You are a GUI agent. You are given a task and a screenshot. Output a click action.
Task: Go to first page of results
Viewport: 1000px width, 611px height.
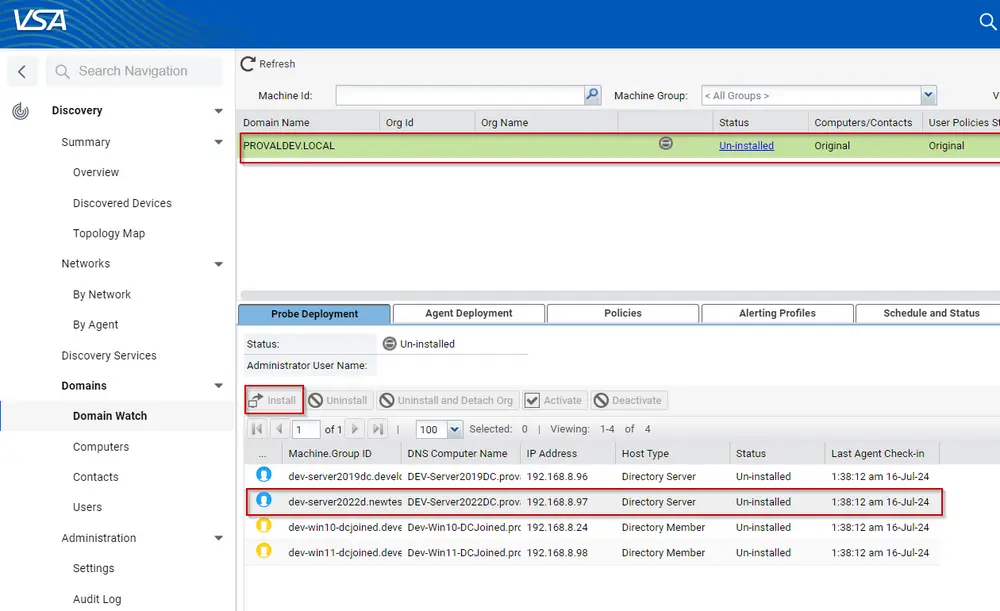click(257, 429)
